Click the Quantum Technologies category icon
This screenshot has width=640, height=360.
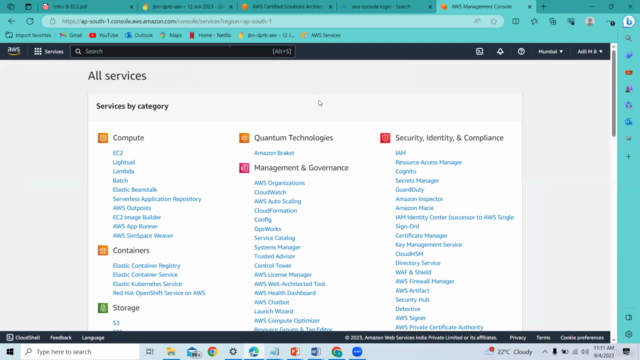click(x=244, y=138)
